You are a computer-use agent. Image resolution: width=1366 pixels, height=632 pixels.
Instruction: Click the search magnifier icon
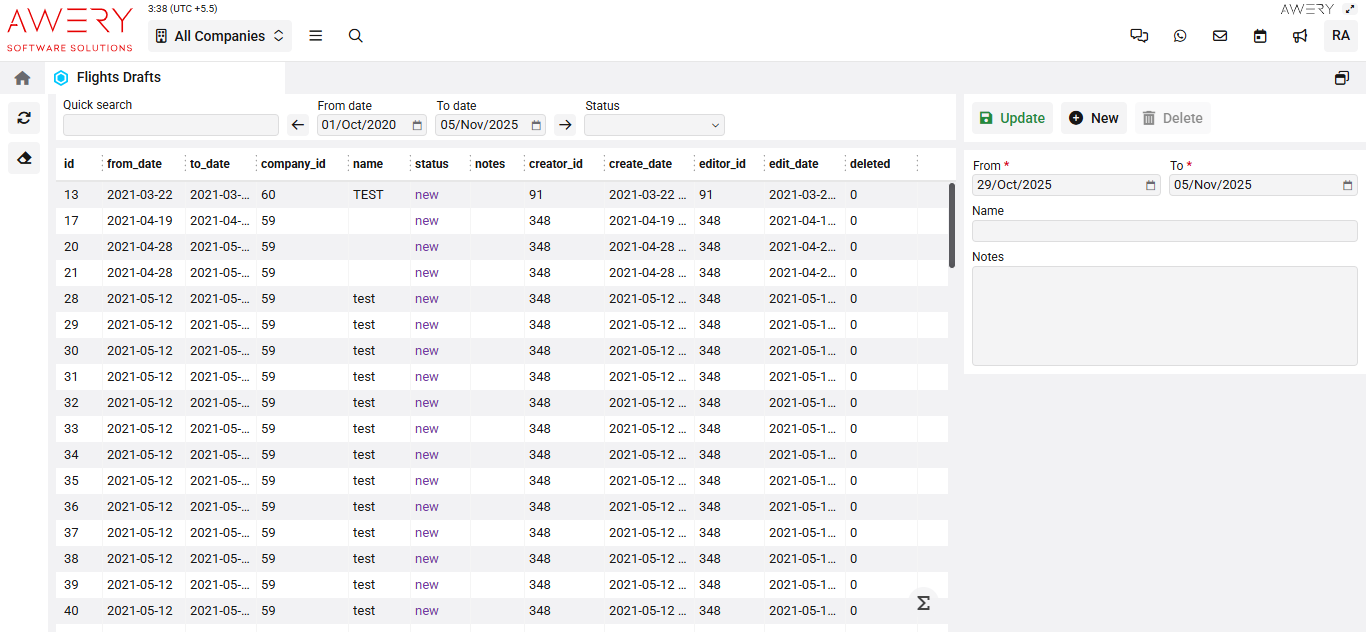[355, 36]
